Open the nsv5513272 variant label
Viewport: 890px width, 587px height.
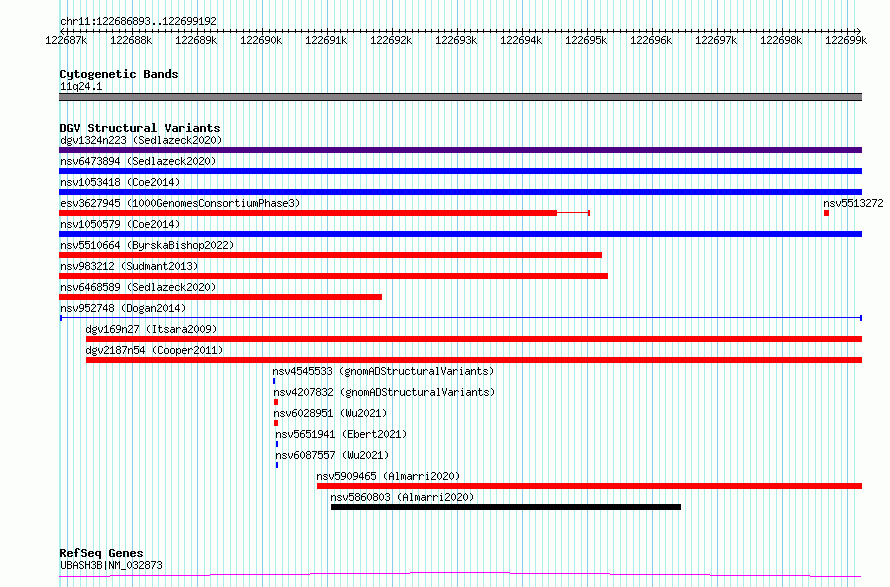point(853,203)
